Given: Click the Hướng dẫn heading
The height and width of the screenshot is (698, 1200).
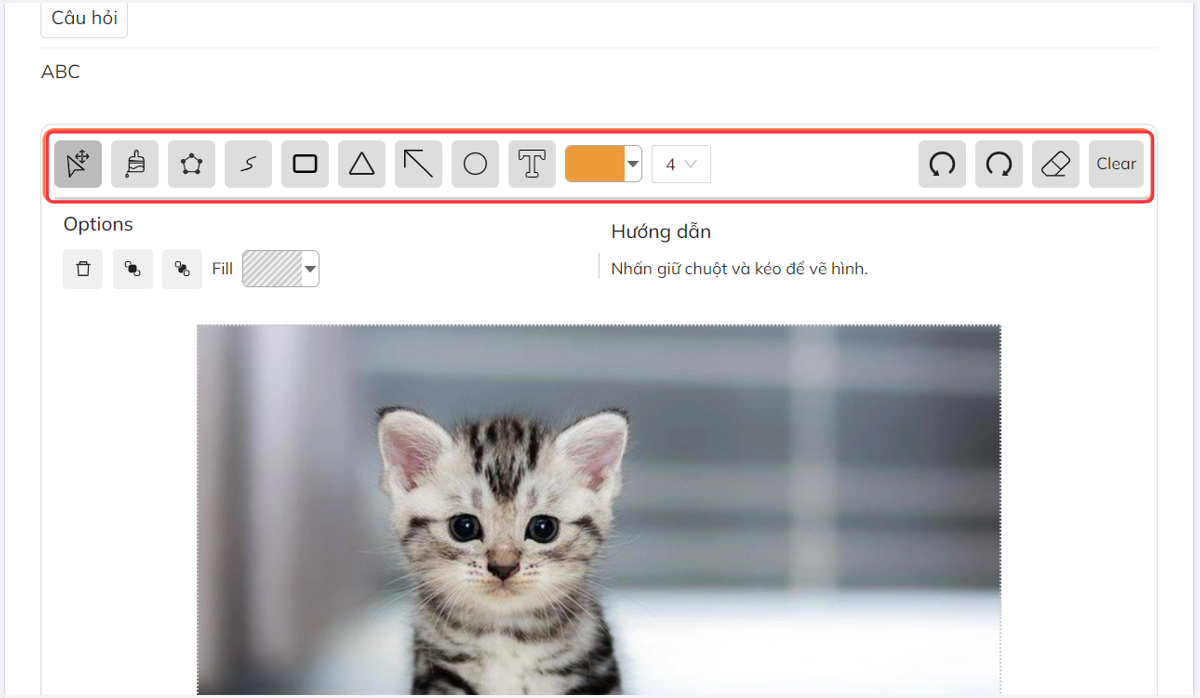Looking at the screenshot, I should pyautogui.click(x=661, y=232).
